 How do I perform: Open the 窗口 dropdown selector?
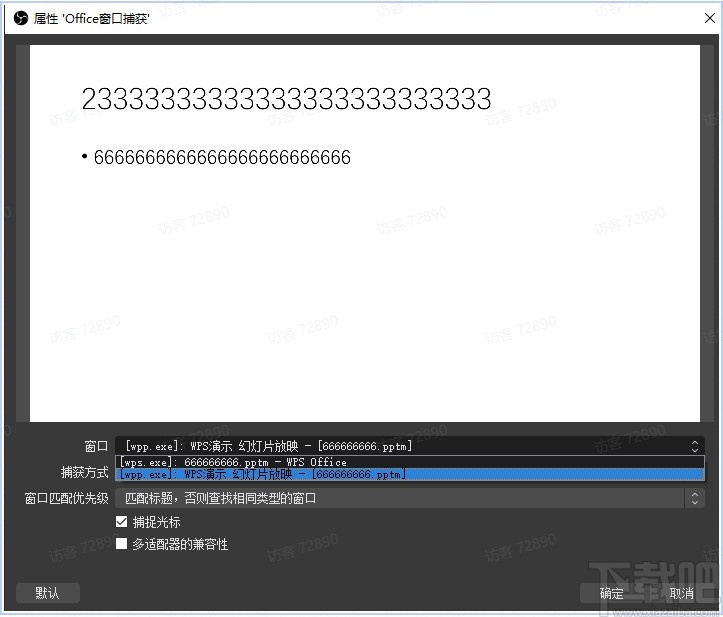(410, 446)
